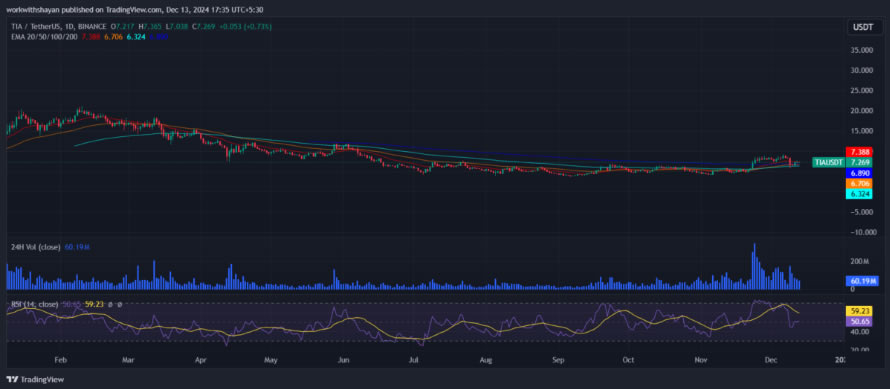
Task: Click the TradingView logo at the bottom left
Action: [35, 379]
